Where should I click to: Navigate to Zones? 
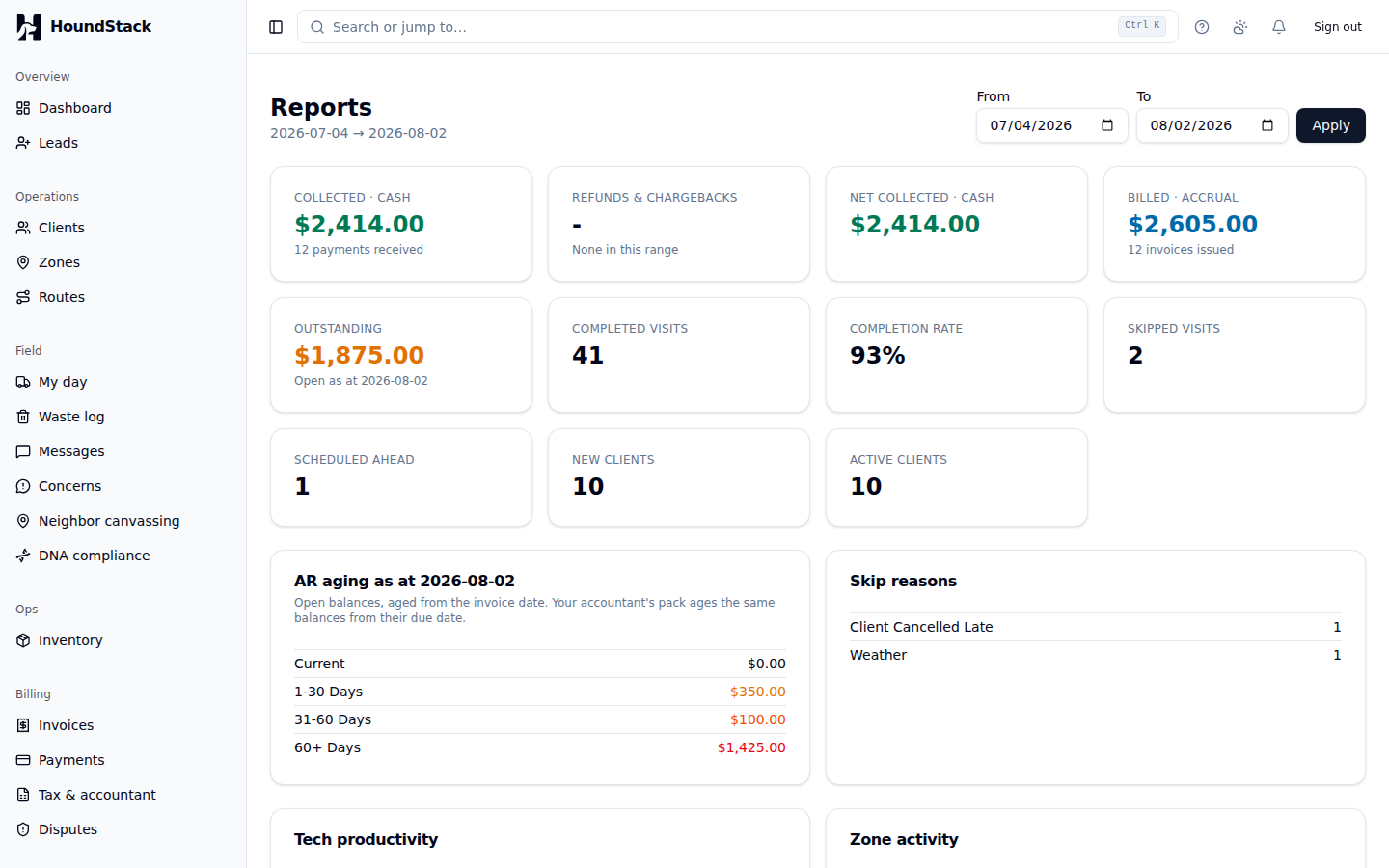(123, 262)
